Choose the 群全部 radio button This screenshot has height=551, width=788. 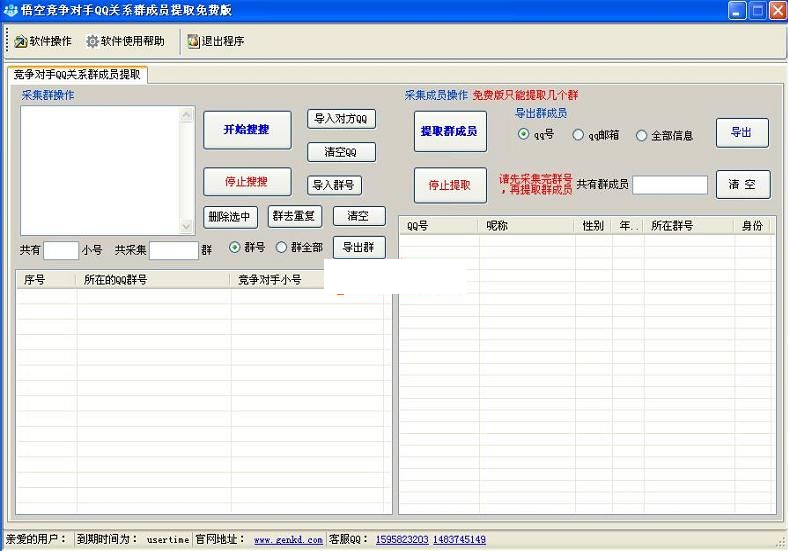(x=281, y=247)
